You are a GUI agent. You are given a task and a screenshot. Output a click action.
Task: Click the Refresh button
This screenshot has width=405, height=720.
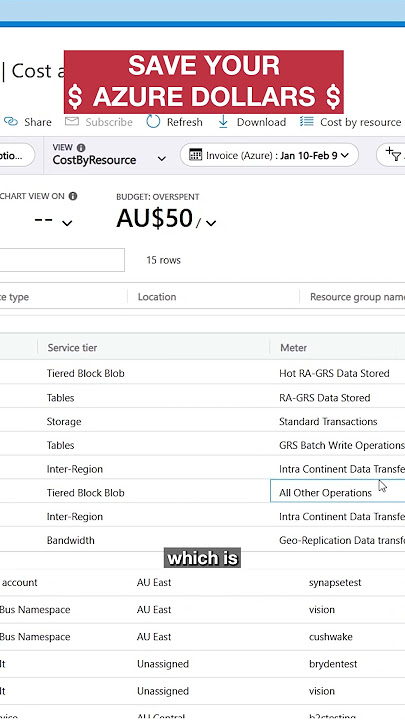coord(174,122)
